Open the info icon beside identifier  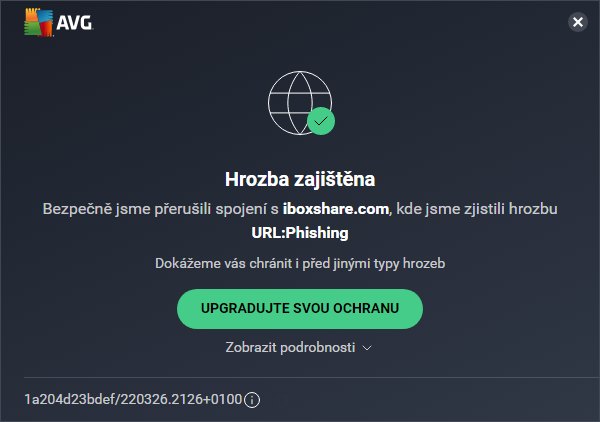click(x=252, y=400)
